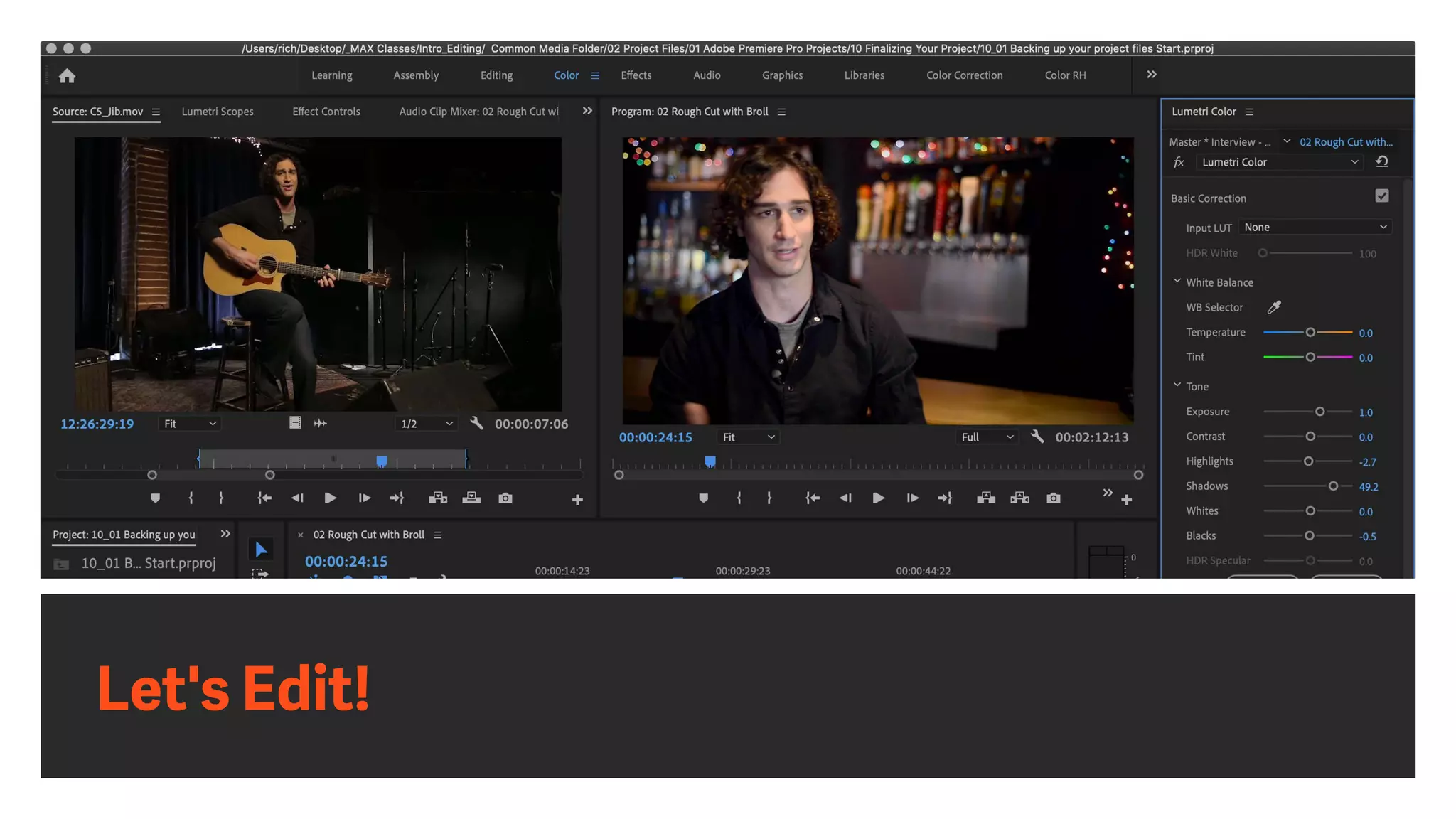Toggle Drag Audio Only waveform icon
This screenshot has width=1456, height=819.
pos(320,424)
